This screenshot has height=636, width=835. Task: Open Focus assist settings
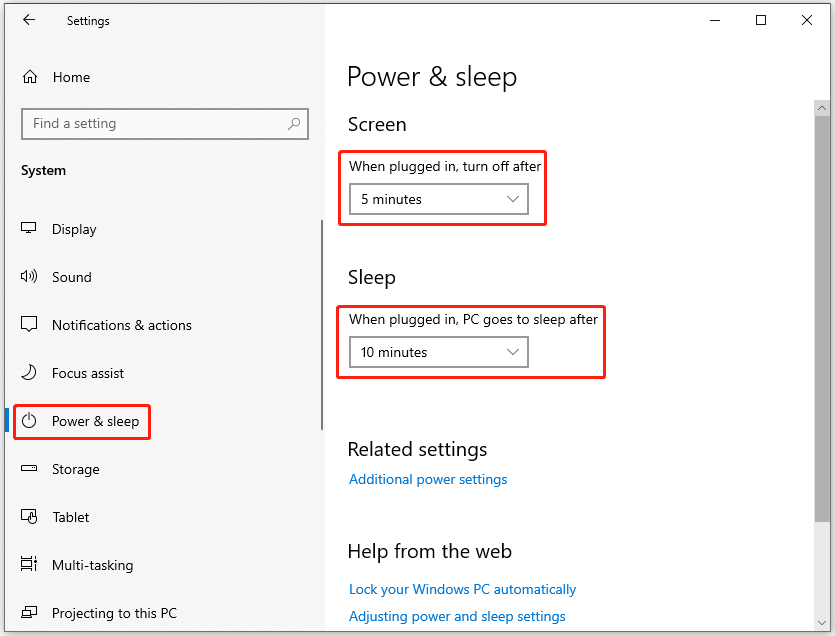(88, 373)
